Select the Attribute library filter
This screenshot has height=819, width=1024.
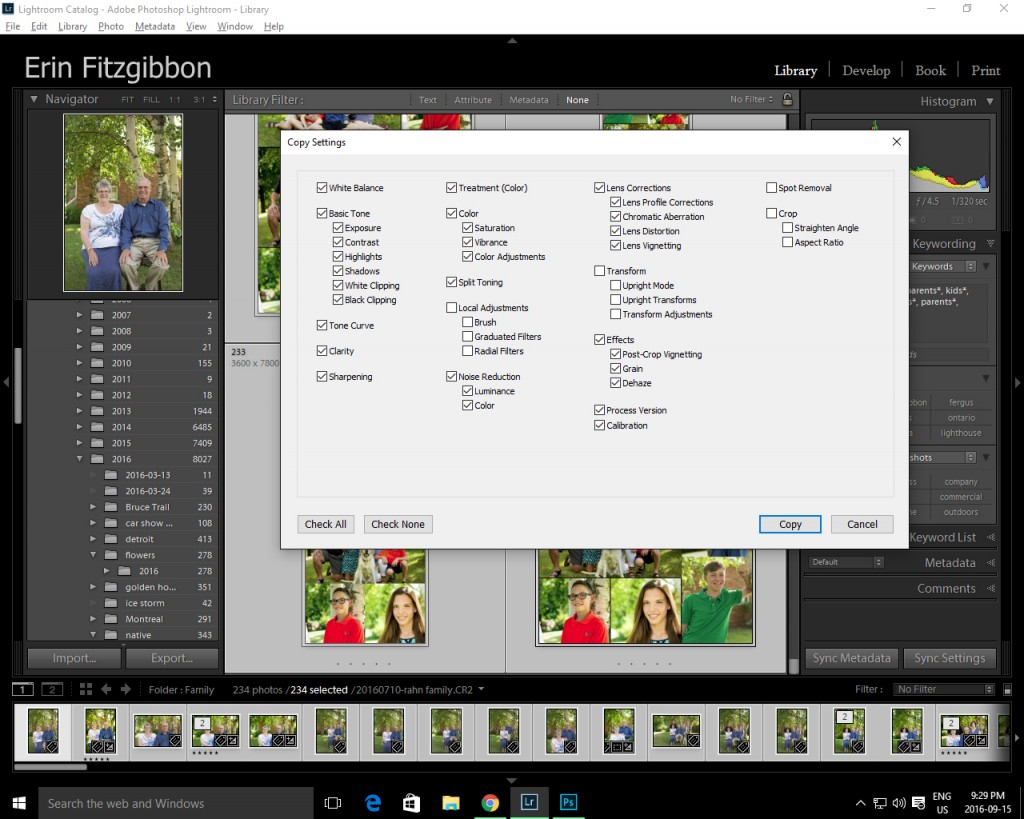(473, 100)
